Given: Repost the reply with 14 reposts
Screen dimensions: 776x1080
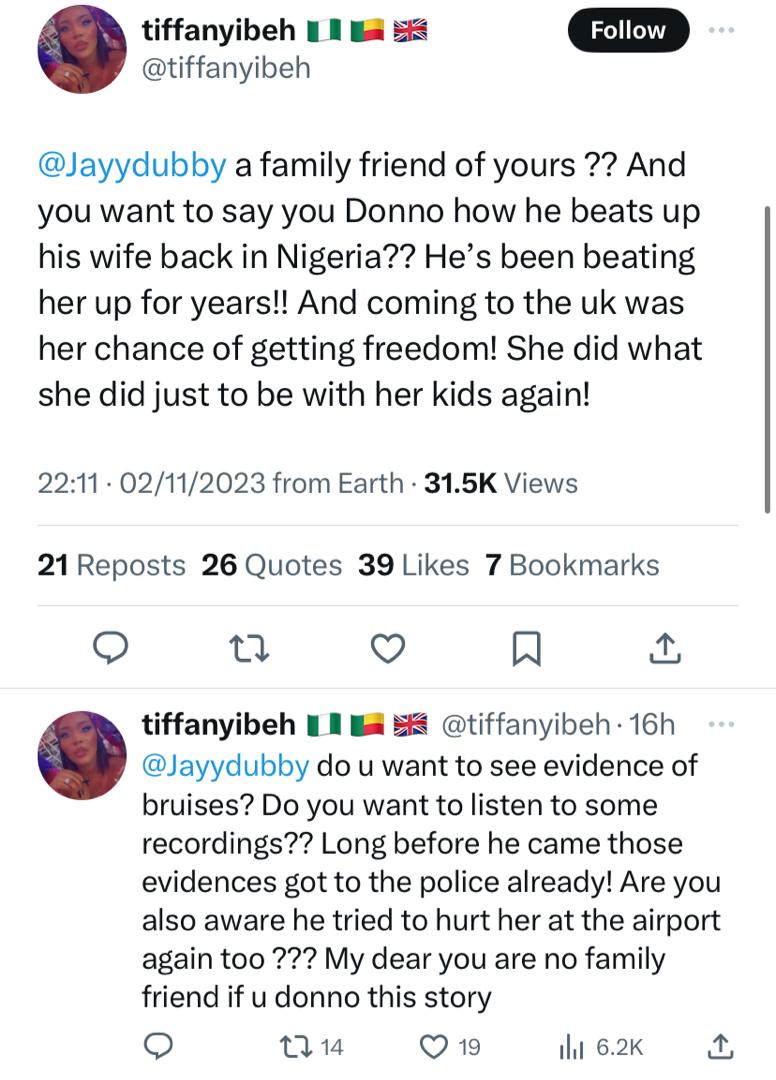Looking at the screenshot, I should [300, 1046].
